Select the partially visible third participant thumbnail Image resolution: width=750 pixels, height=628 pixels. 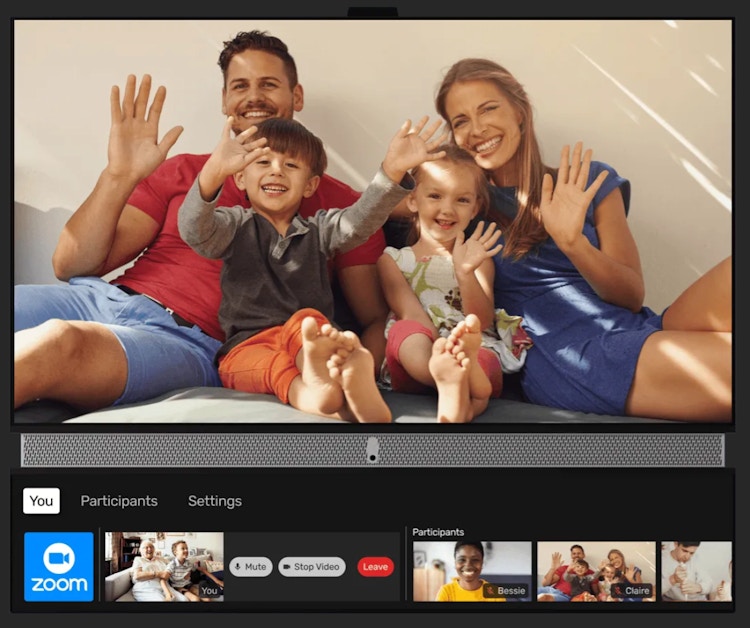696,571
